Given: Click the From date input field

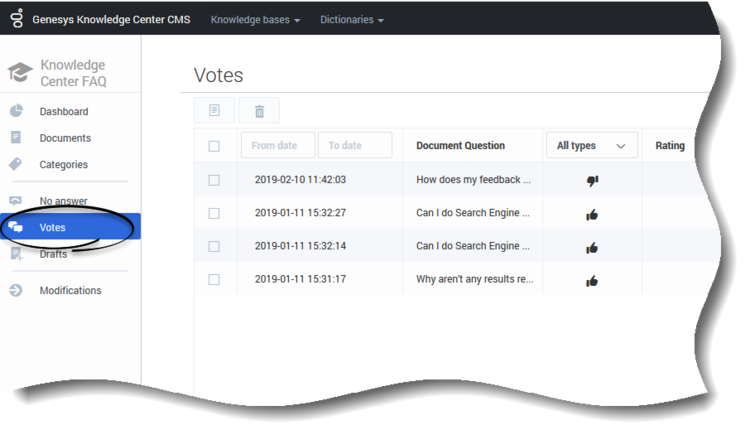Looking at the screenshot, I should 278,145.
